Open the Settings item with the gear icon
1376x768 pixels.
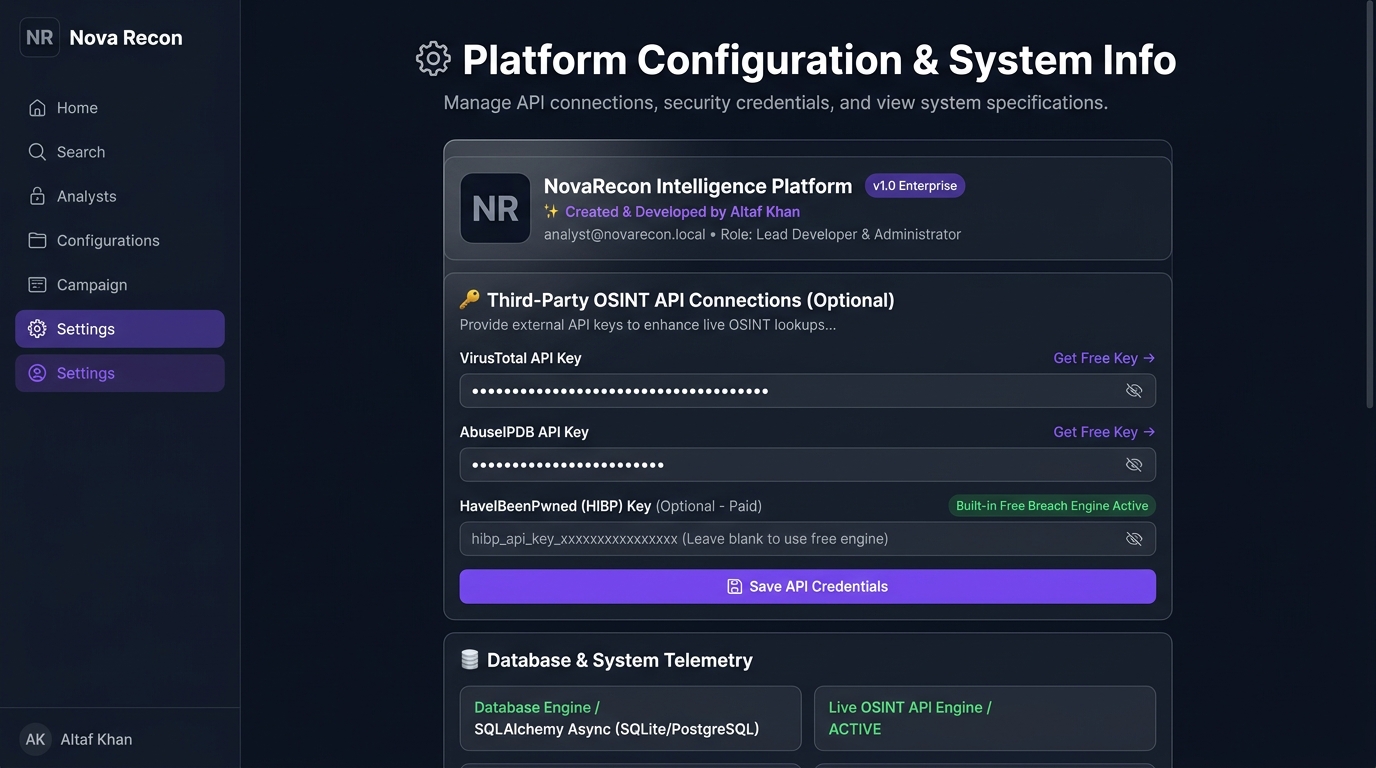[120, 329]
